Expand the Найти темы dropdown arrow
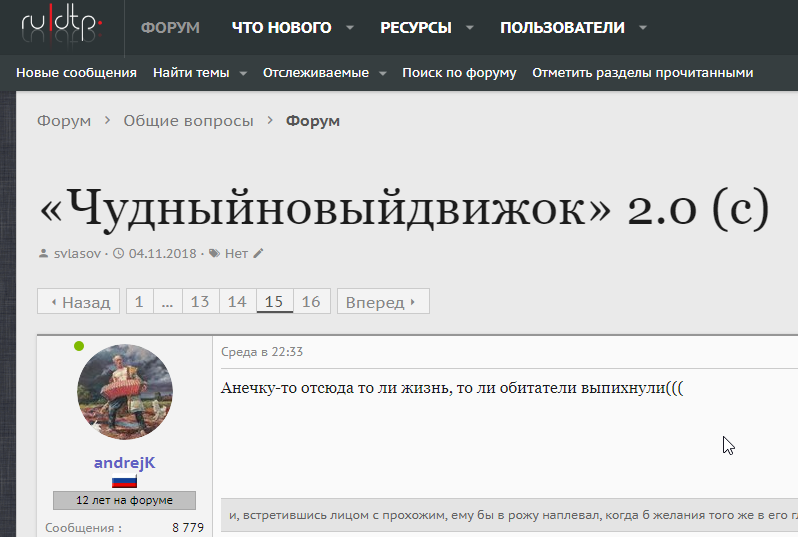This screenshot has width=798, height=537. click(x=243, y=73)
